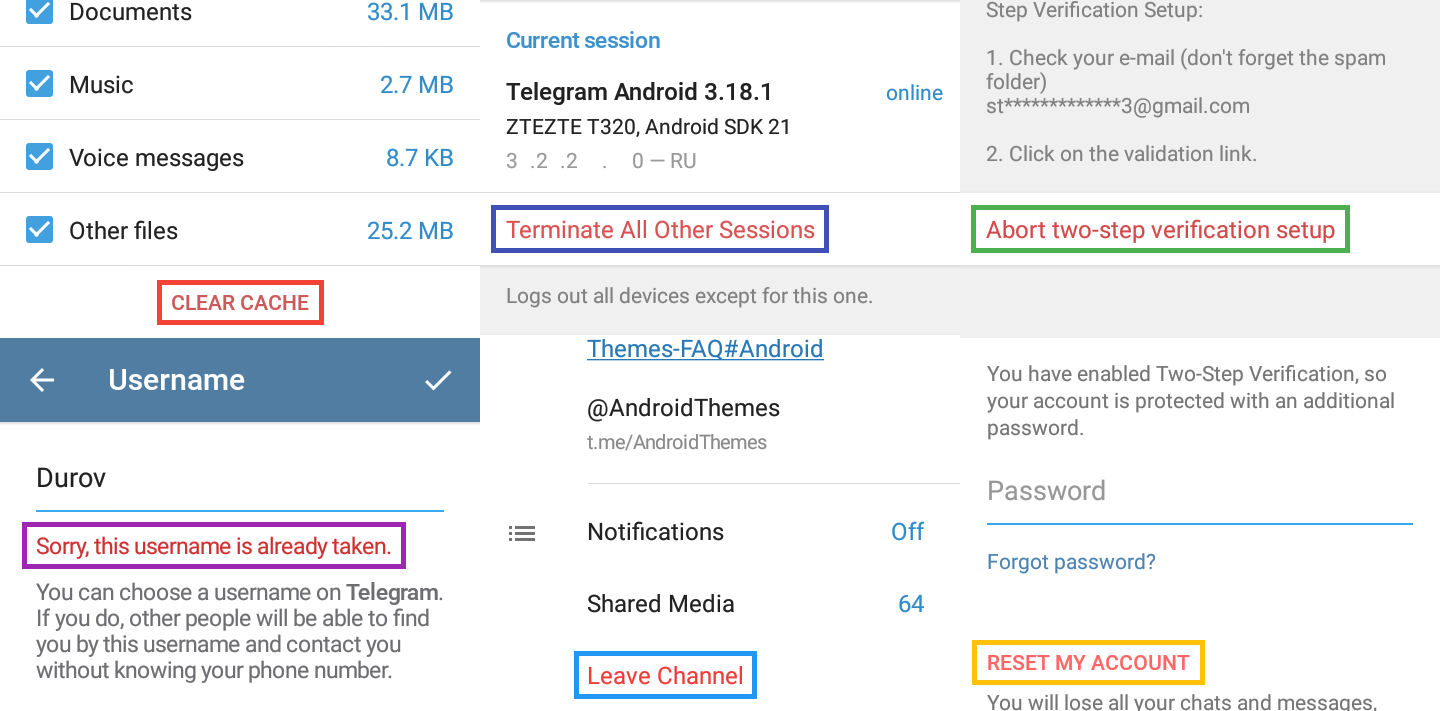The width and height of the screenshot is (1440, 711).
Task: Click the back arrow in Username header
Action: click(x=42, y=380)
